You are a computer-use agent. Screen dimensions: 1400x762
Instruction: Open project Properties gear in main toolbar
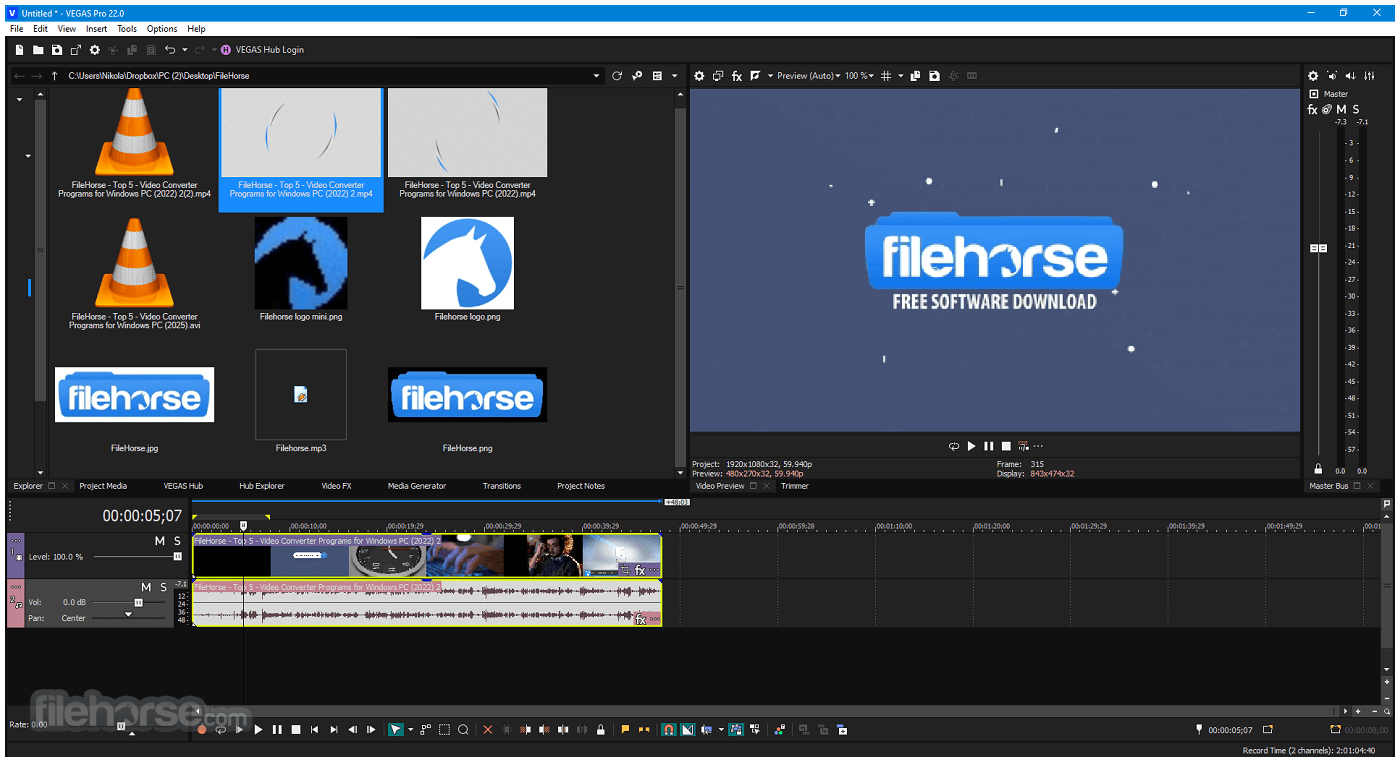95,50
